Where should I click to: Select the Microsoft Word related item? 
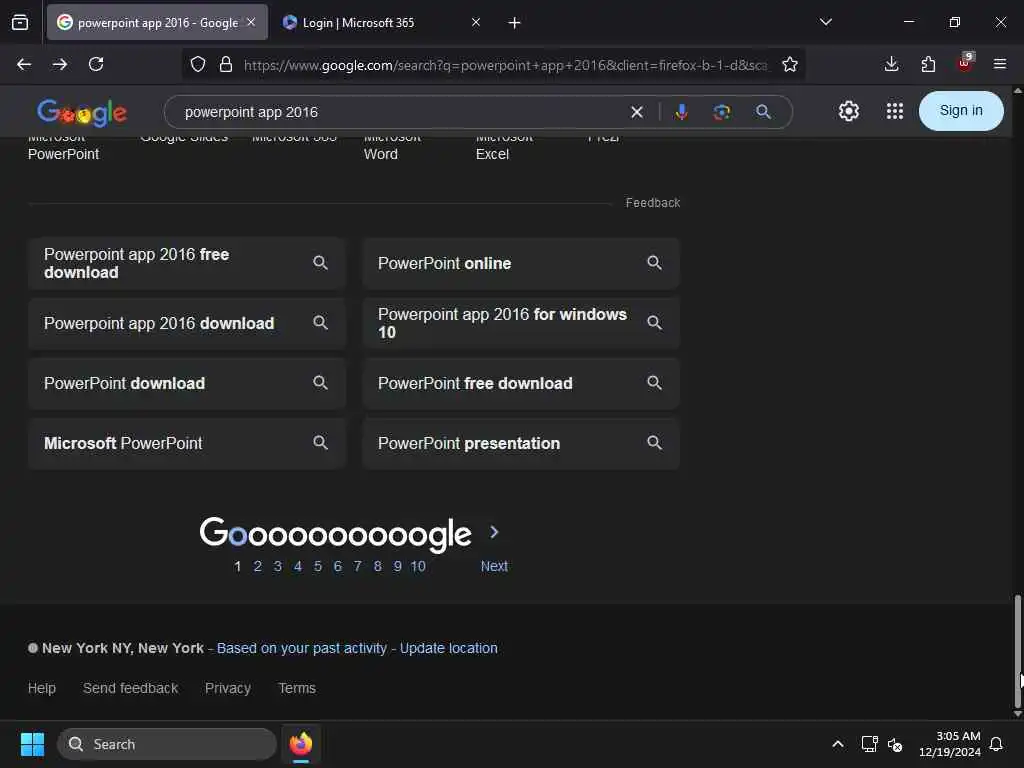pyautogui.click(x=392, y=149)
